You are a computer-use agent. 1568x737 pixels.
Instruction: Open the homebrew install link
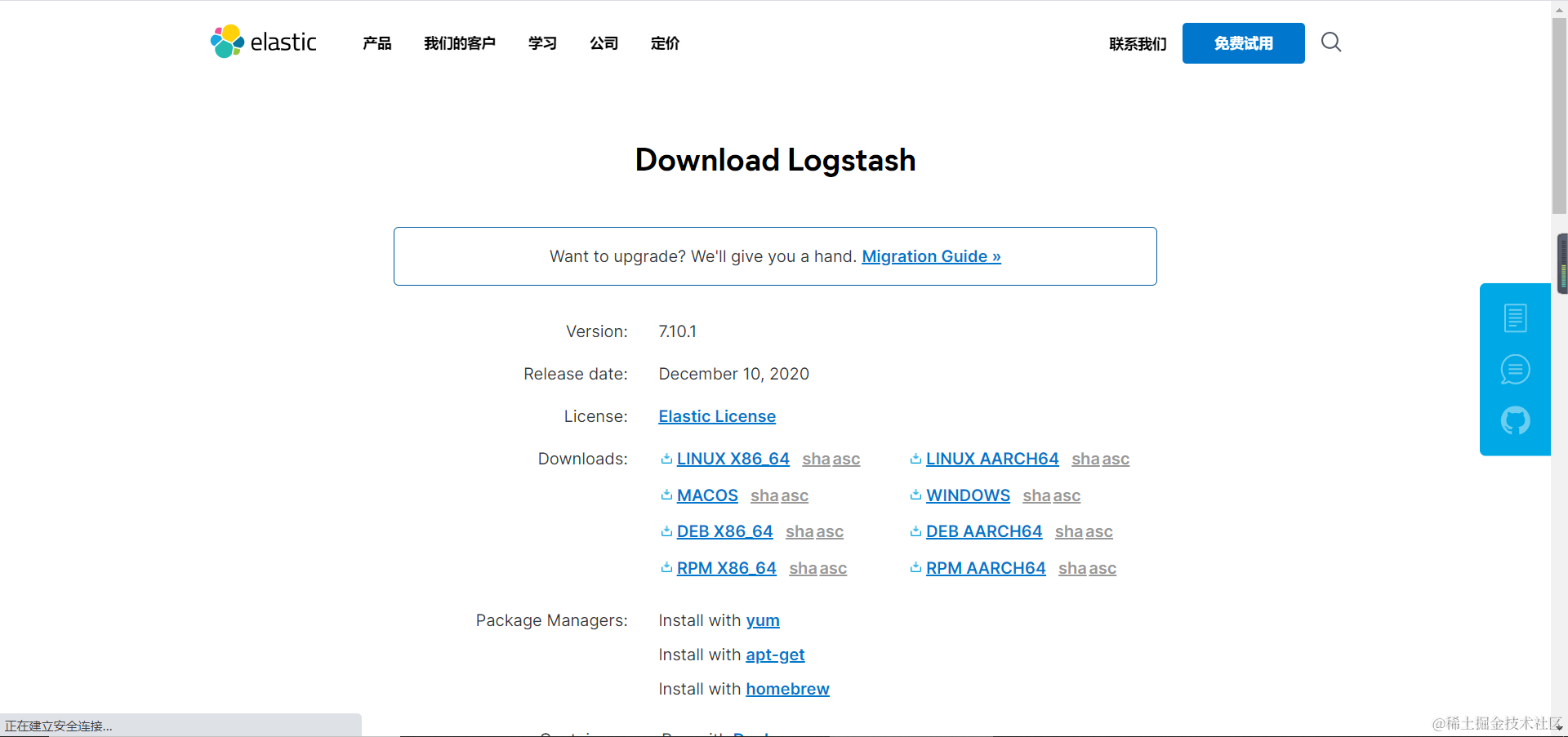pos(787,690)
